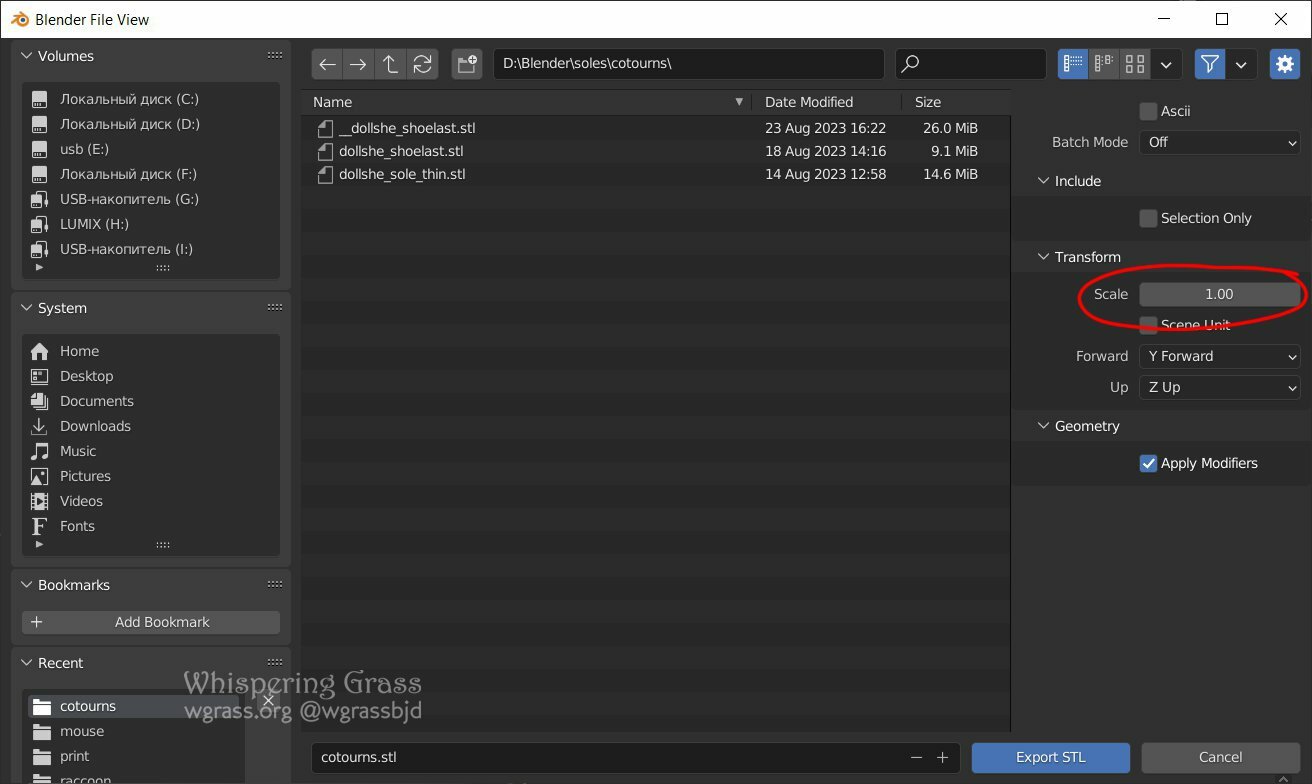
Task: Refresh the file list
Action: click(422, 64)
